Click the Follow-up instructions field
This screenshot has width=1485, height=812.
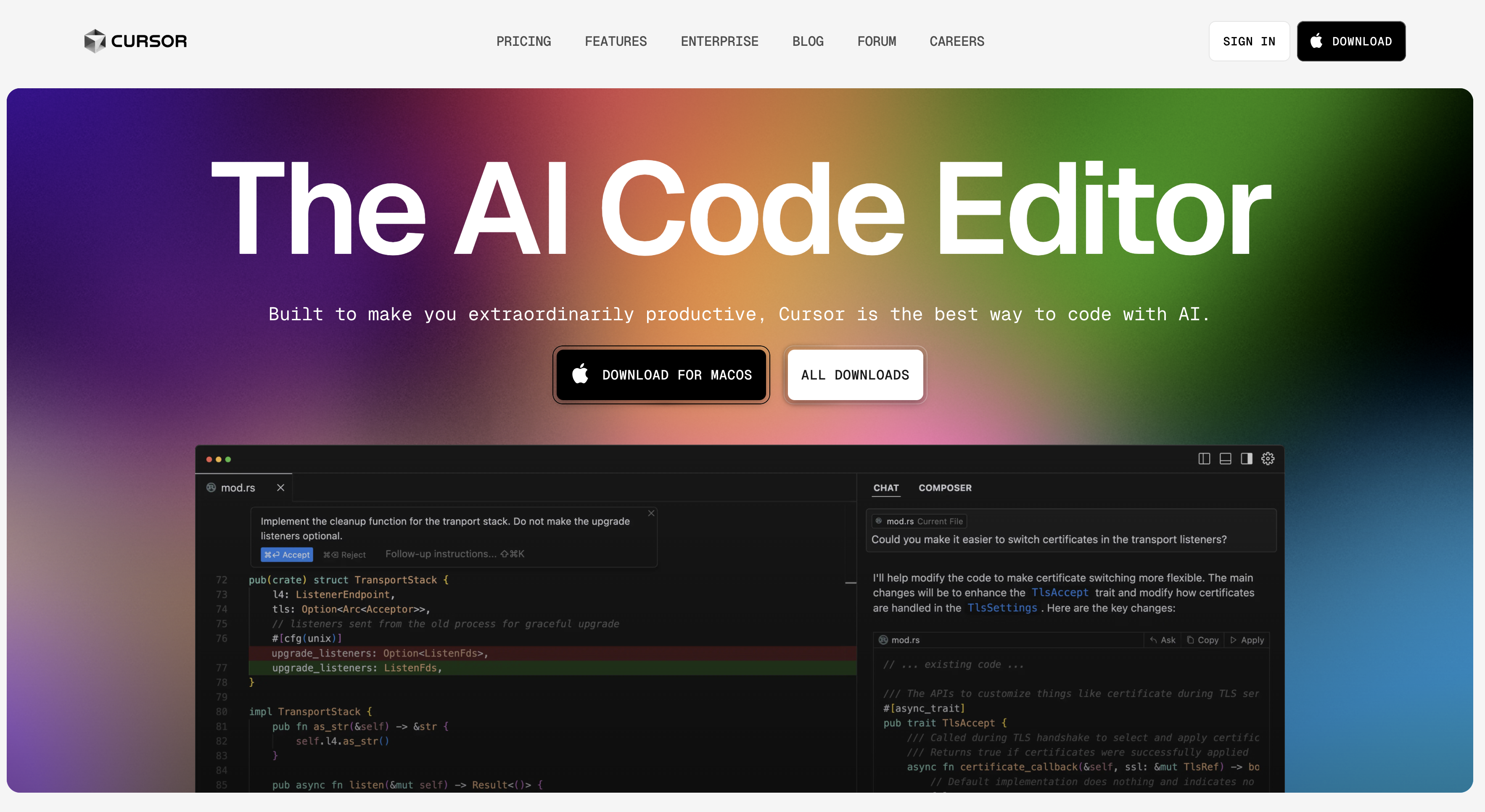pos(455,554)
